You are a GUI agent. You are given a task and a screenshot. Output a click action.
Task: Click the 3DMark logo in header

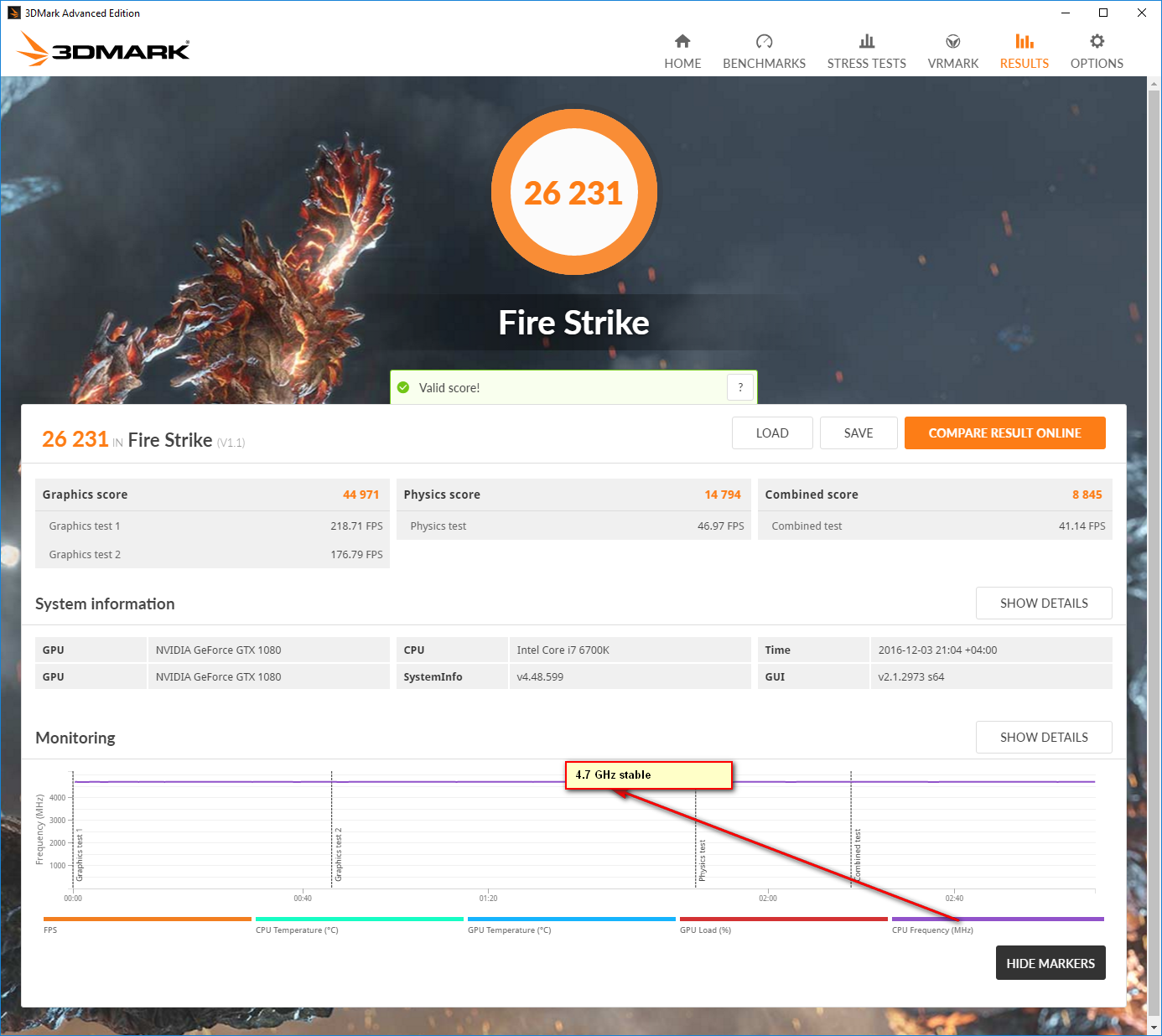(104, 49)
